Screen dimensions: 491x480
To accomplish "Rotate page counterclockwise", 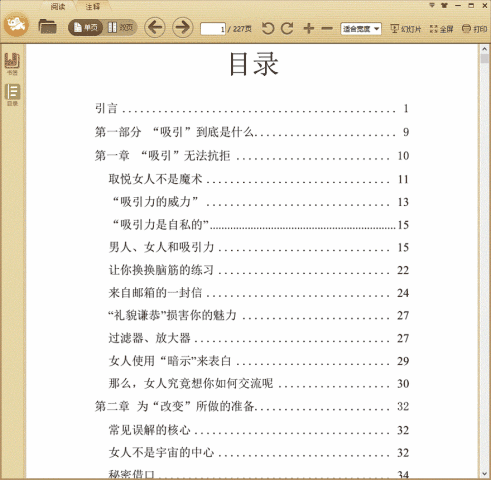I will click(268, 28).
